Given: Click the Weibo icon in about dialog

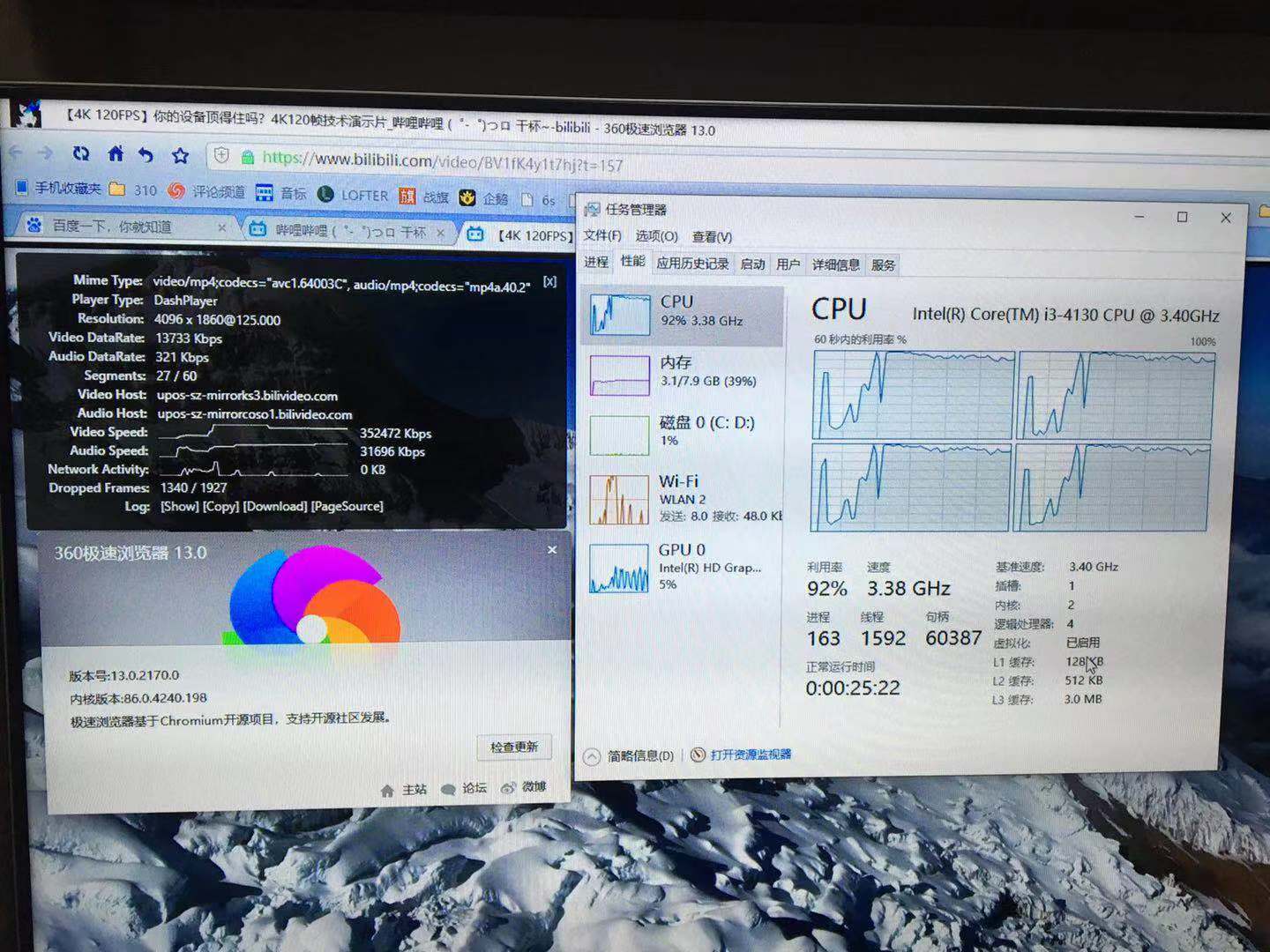Looking at the screenshot, I should (x=524, y=787).
